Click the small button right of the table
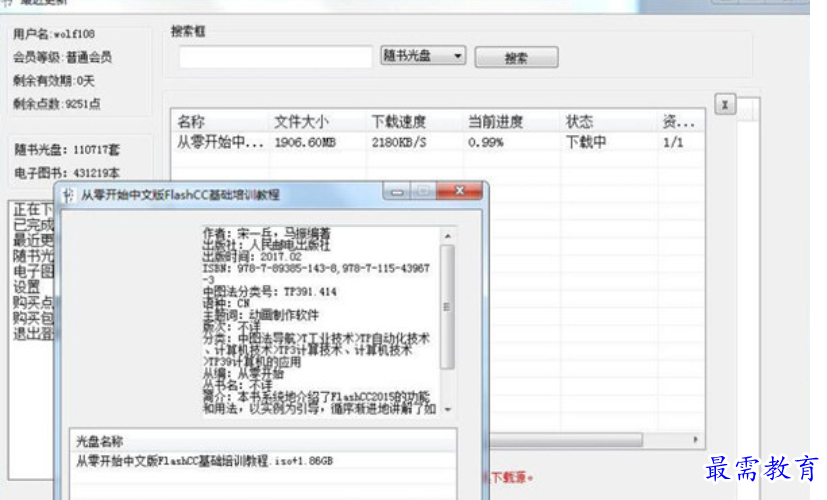827x500 pixels. point(725,104)
